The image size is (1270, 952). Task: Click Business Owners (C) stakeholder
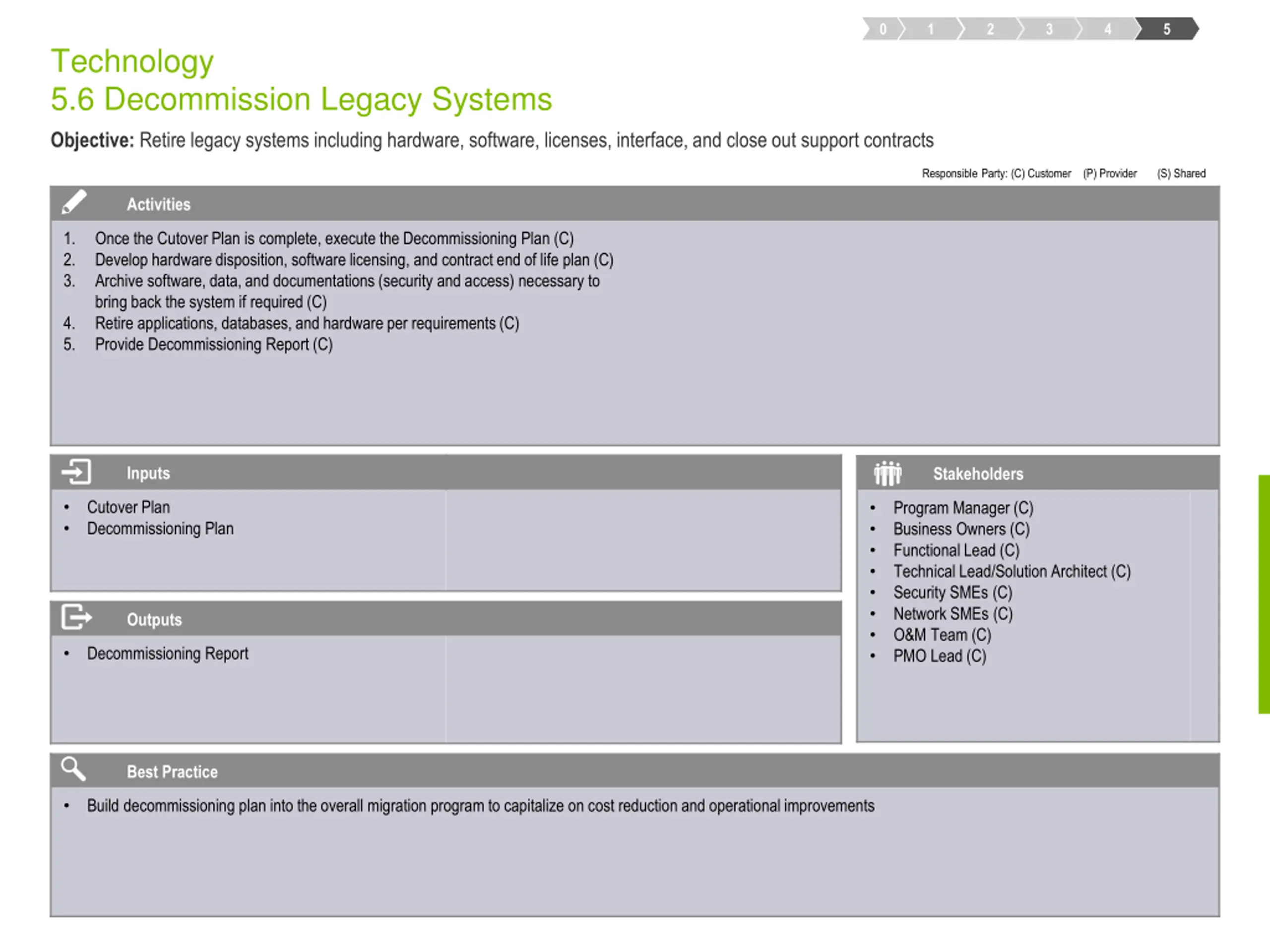(962, 529)
